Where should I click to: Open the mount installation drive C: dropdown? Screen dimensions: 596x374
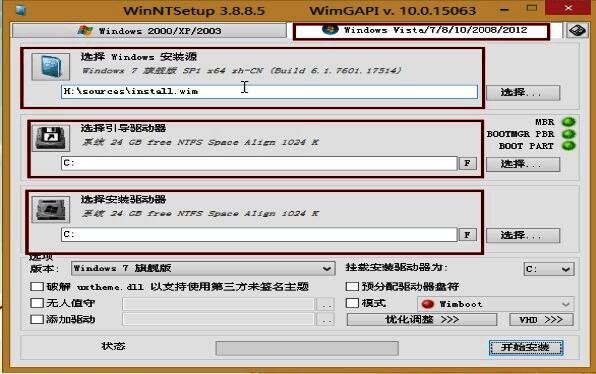(549, 269)
